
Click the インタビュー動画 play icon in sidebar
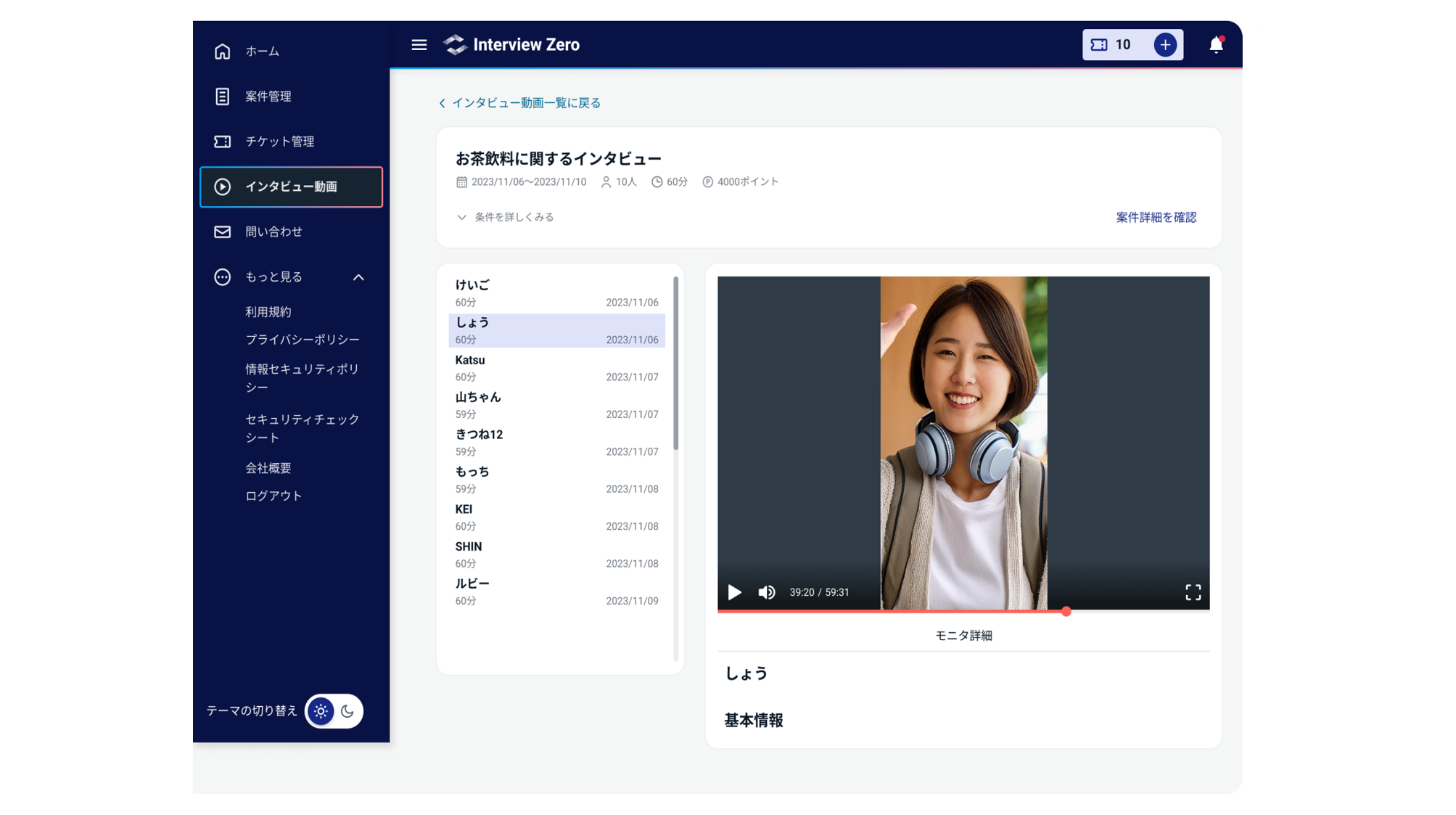223,187
